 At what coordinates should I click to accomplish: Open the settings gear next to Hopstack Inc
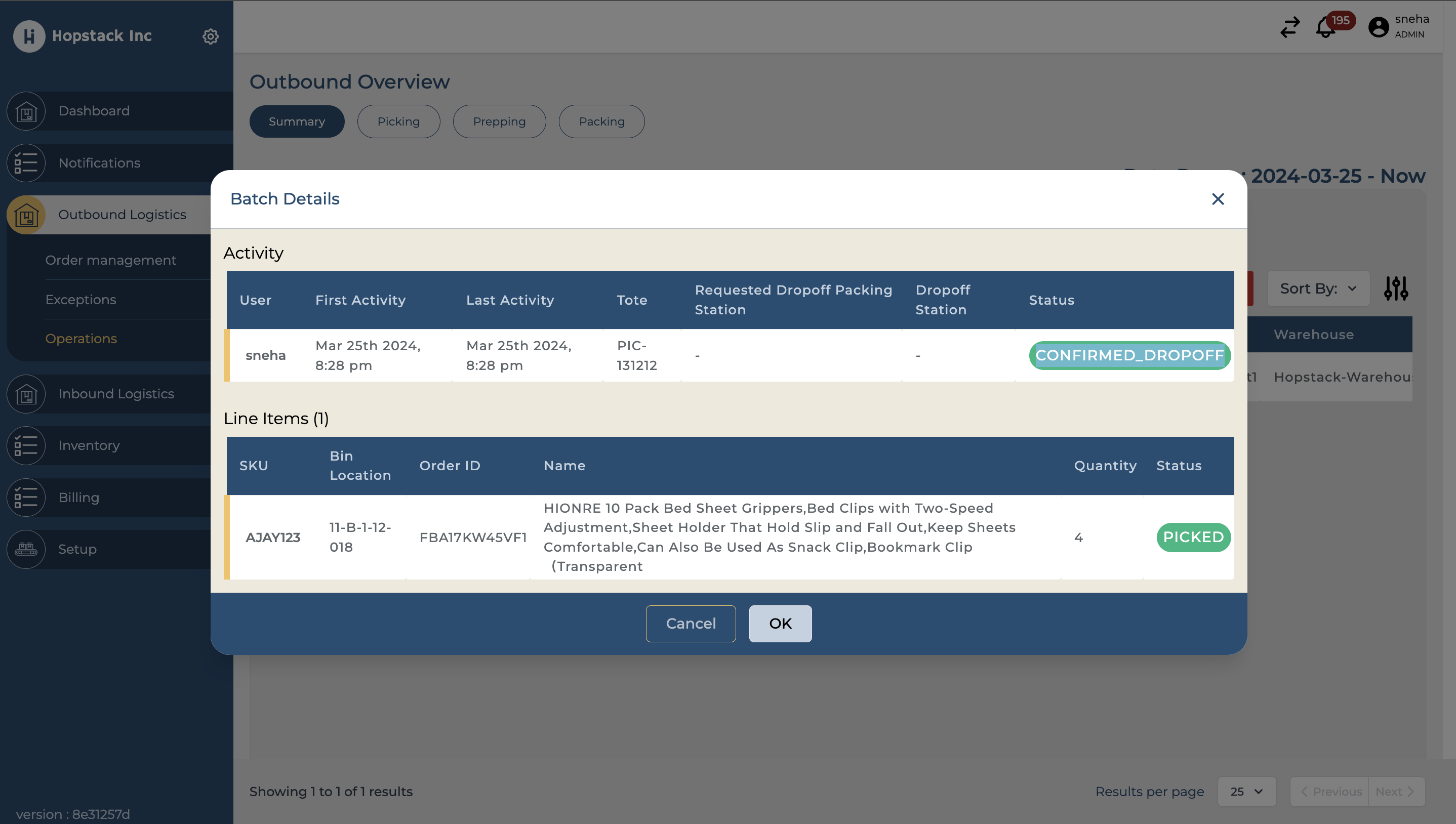click(x=211, y=36)
